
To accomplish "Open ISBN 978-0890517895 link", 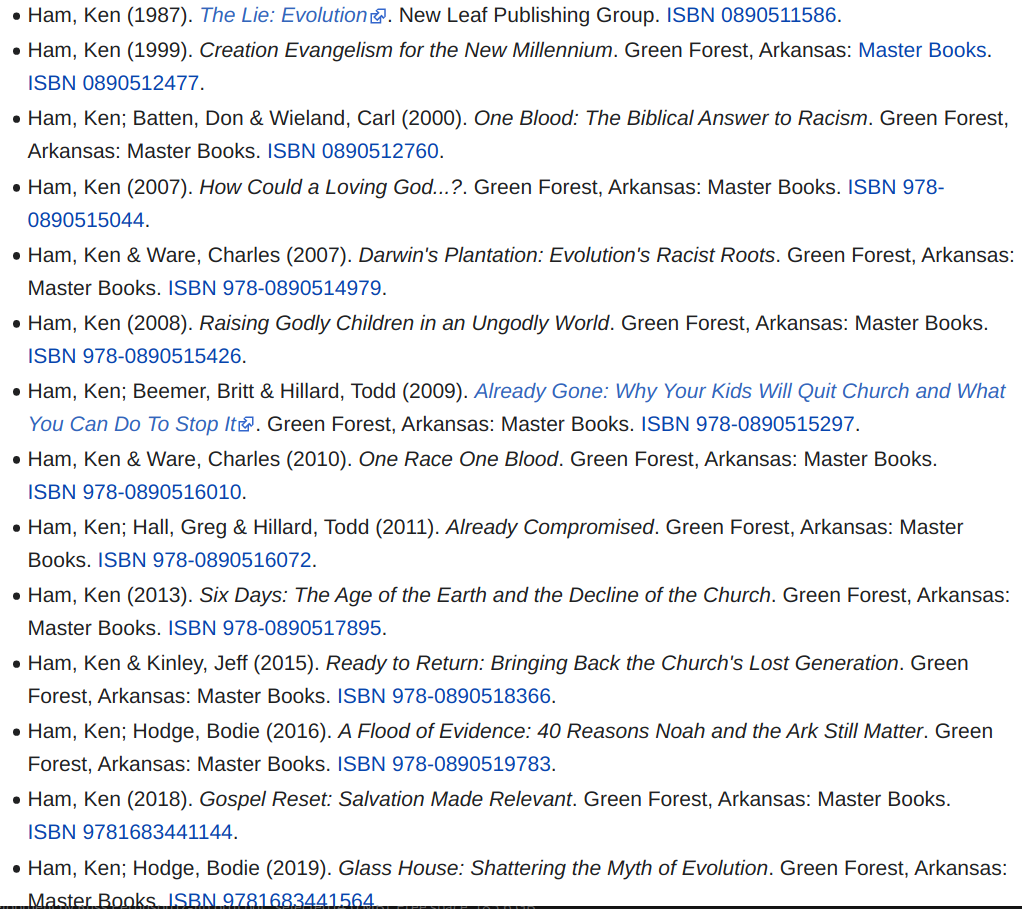I will coord(274,628).
